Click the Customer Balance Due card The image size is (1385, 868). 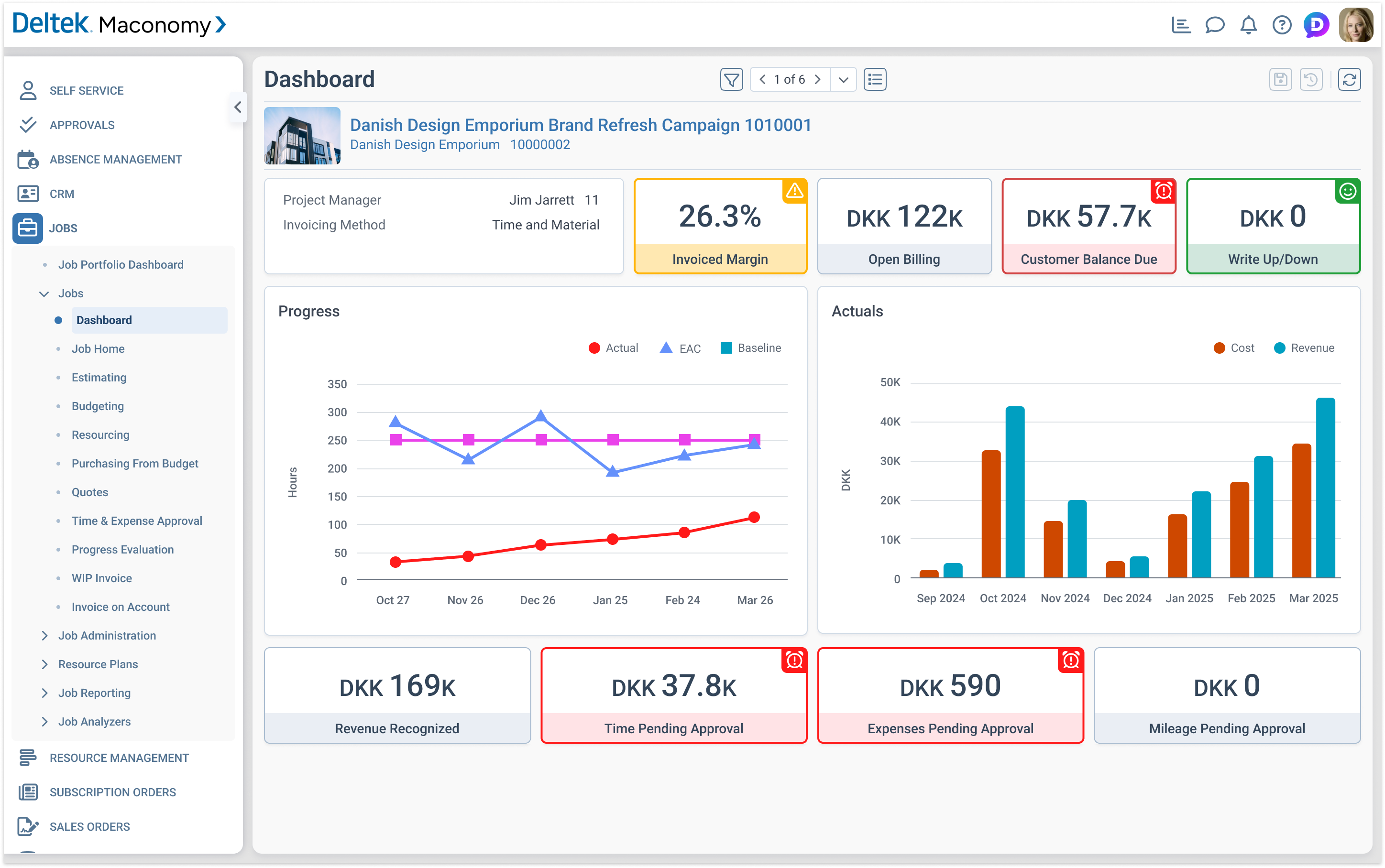pyautogui.click(x=1088, y=226)
